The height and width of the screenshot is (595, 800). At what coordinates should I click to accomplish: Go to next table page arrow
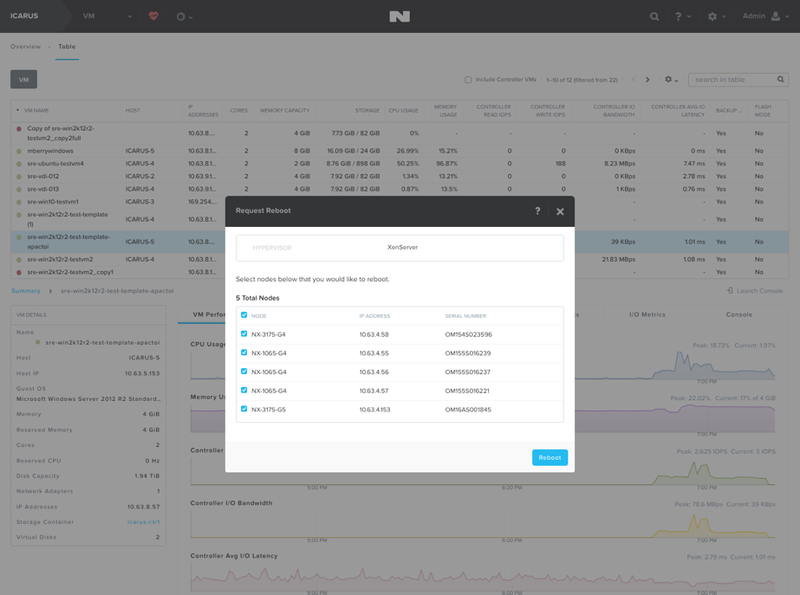(x=647, y=80)
